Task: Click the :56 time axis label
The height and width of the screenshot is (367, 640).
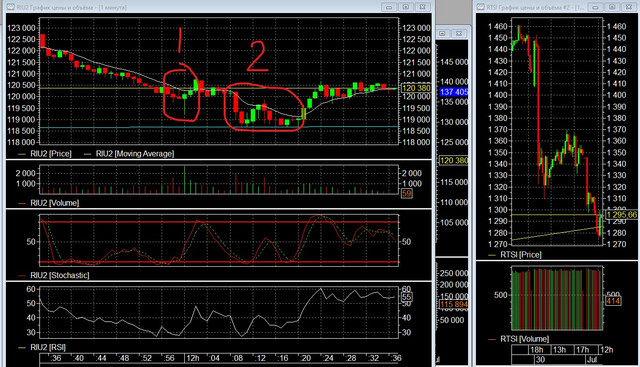Action: 169,358
